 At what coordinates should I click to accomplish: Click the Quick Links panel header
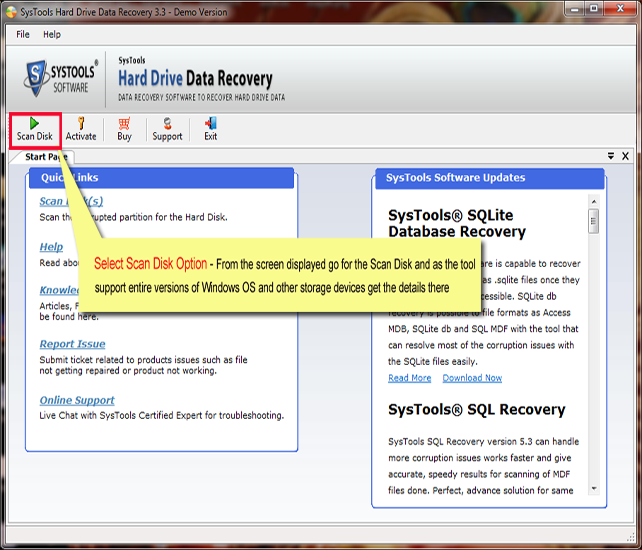coord(161,178)
